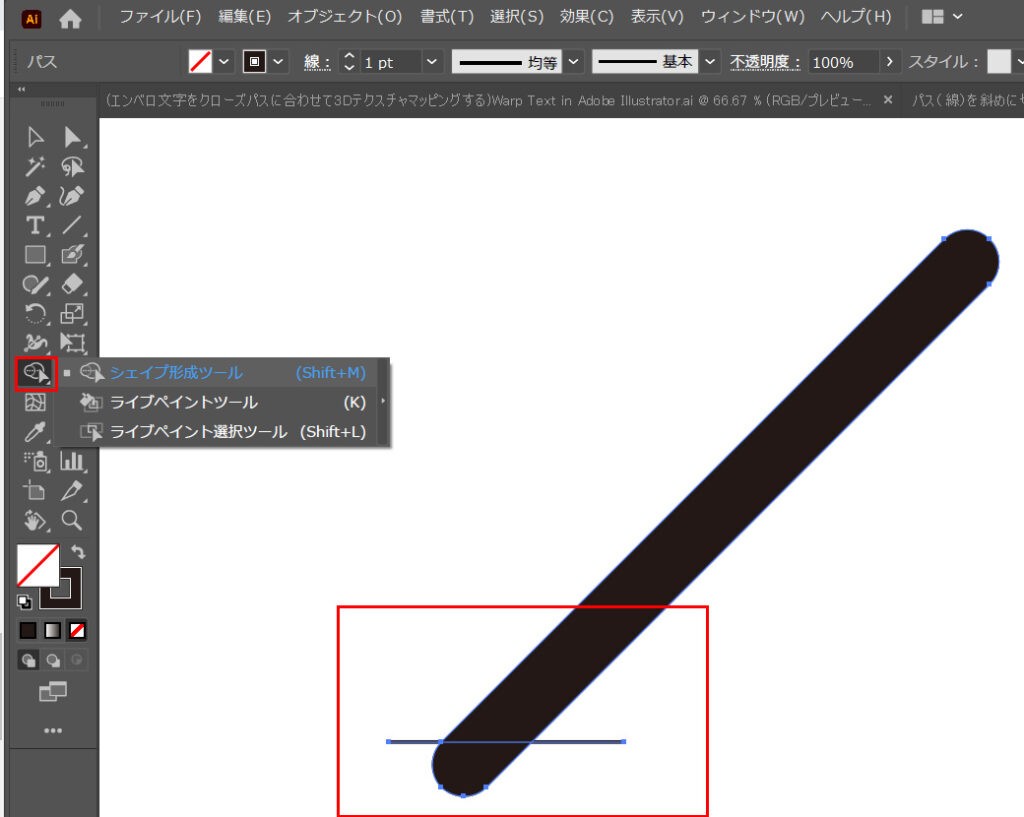Close the Warp Text document tab
This screenshot has height=817, width=1024.
(x=888, y=100)
